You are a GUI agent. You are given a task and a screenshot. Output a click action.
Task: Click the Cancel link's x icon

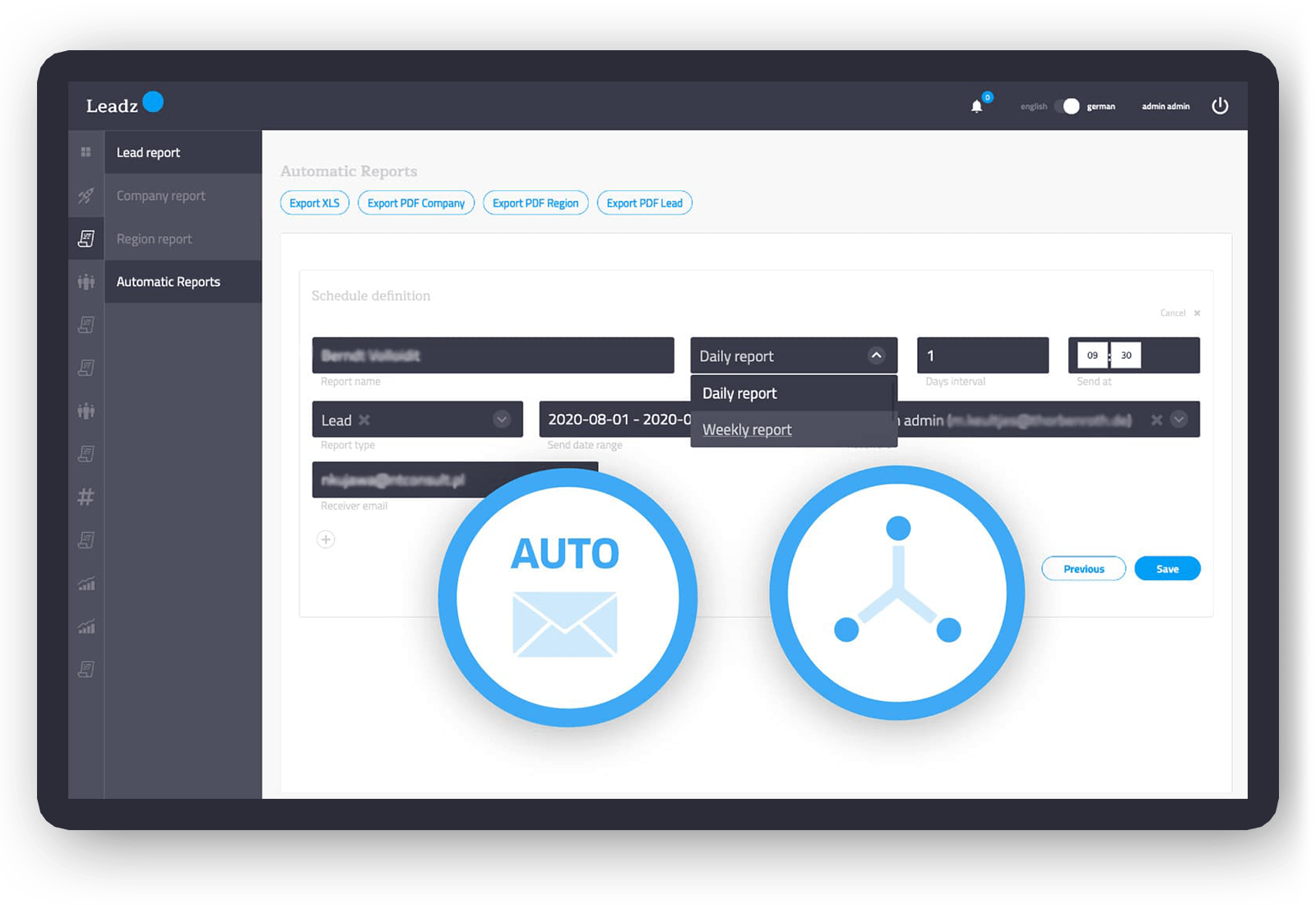point(1198,313)
